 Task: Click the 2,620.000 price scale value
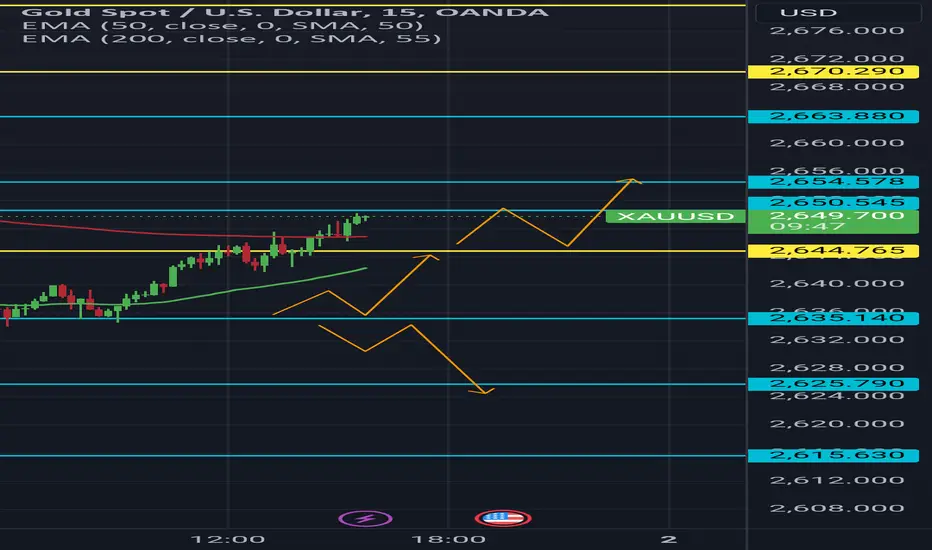pyautogui.click(x=837, y=424)
